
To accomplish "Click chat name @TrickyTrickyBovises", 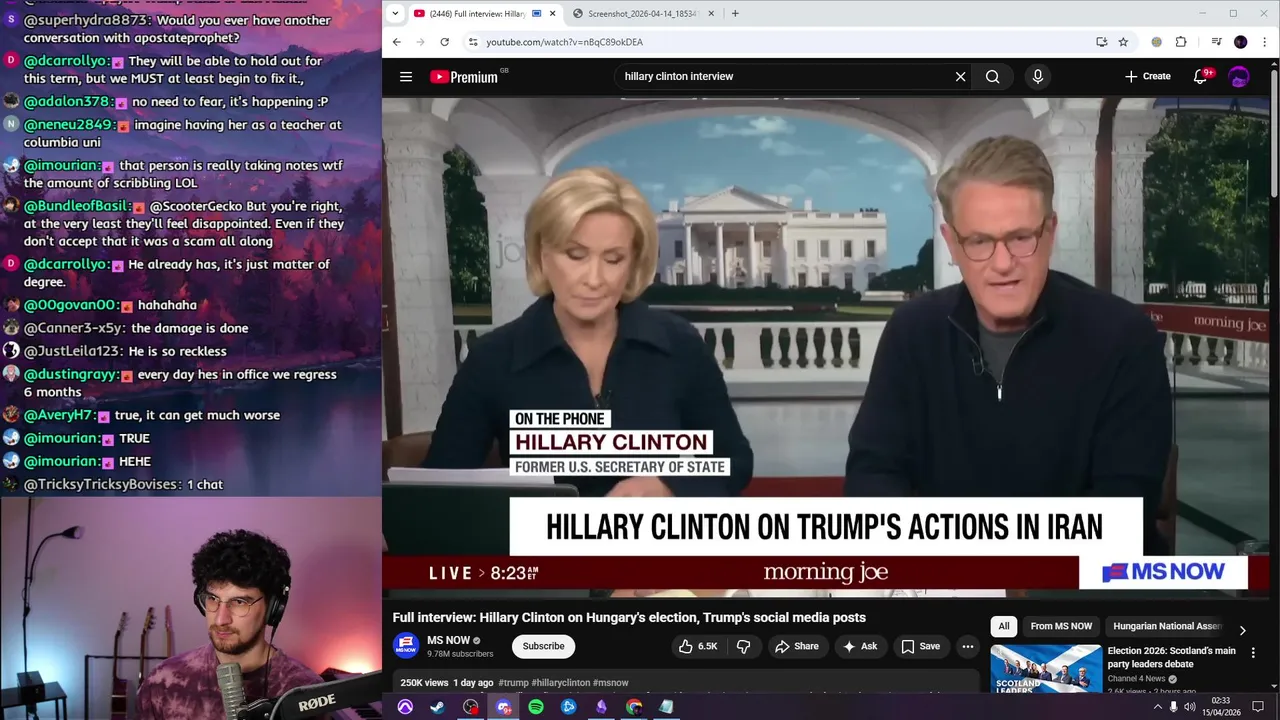I will [x=103, y=484].
